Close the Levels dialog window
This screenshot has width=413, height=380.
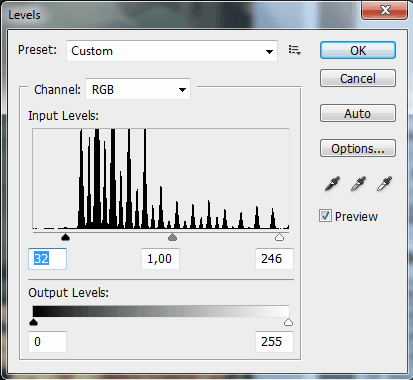coord(385,10)
